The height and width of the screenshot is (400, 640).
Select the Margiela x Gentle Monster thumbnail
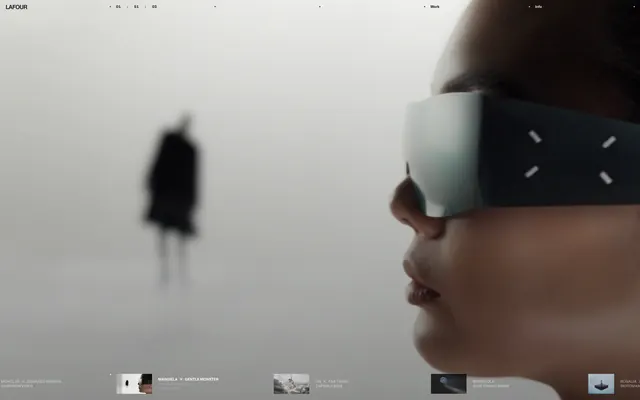134,384
